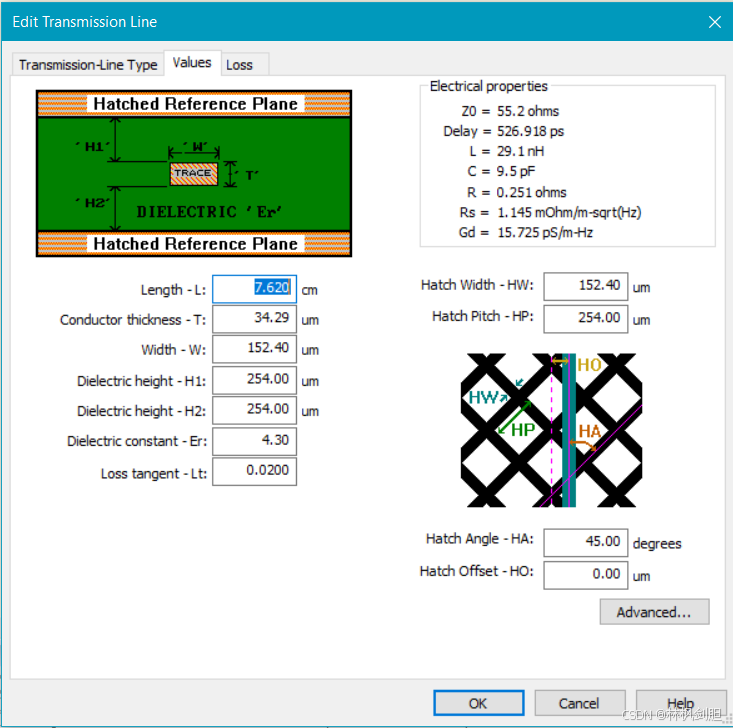733x728 pixels.
Task: Click the green HP label in hatch diagram
Action: (523, 430)
